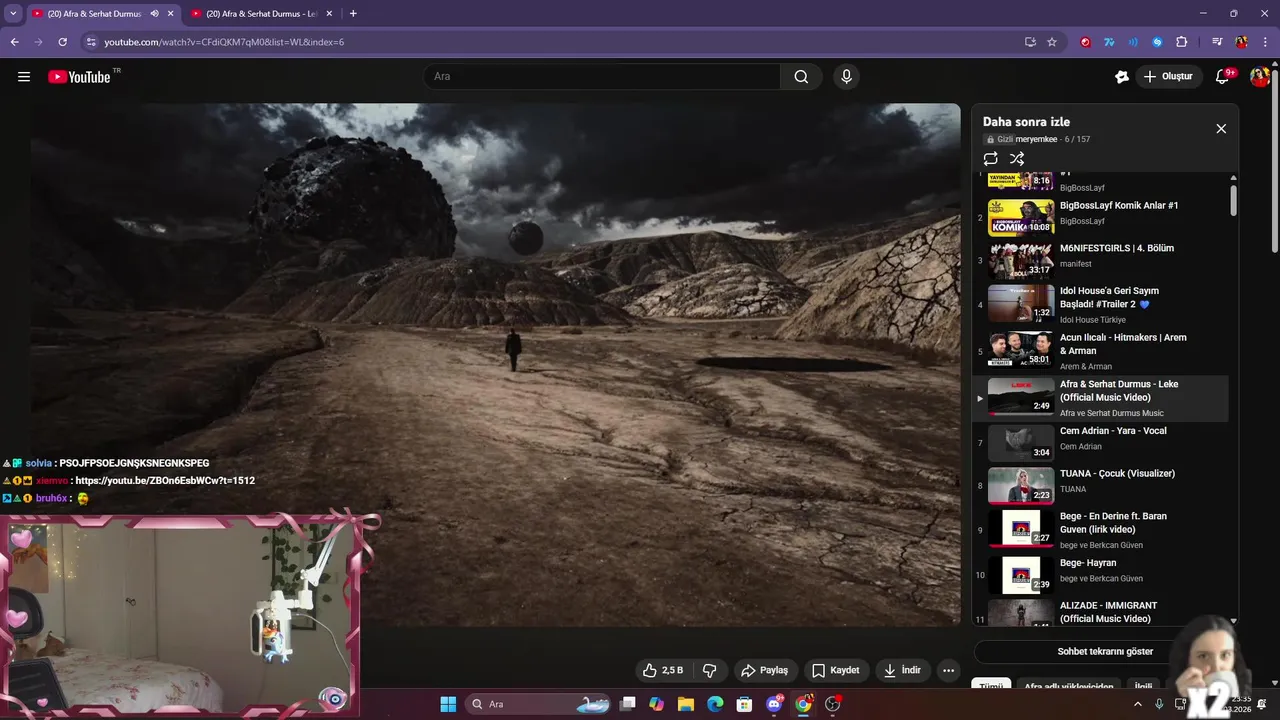Open the red extension icon in toolbar
Screen dimensions: 1280x720
[1085, 42]
